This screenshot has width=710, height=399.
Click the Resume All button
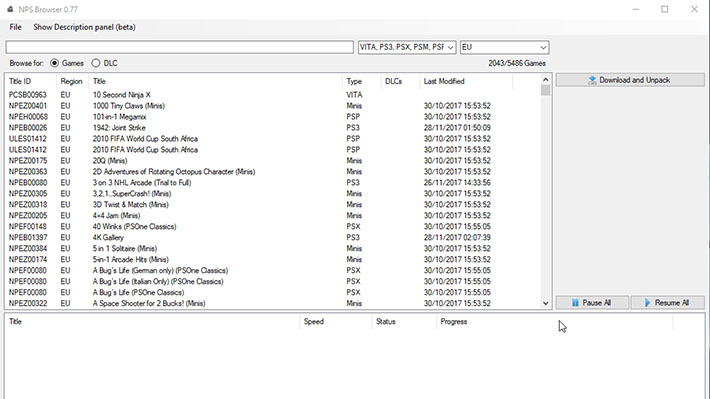pyautogui.click(x=667, y=303)
